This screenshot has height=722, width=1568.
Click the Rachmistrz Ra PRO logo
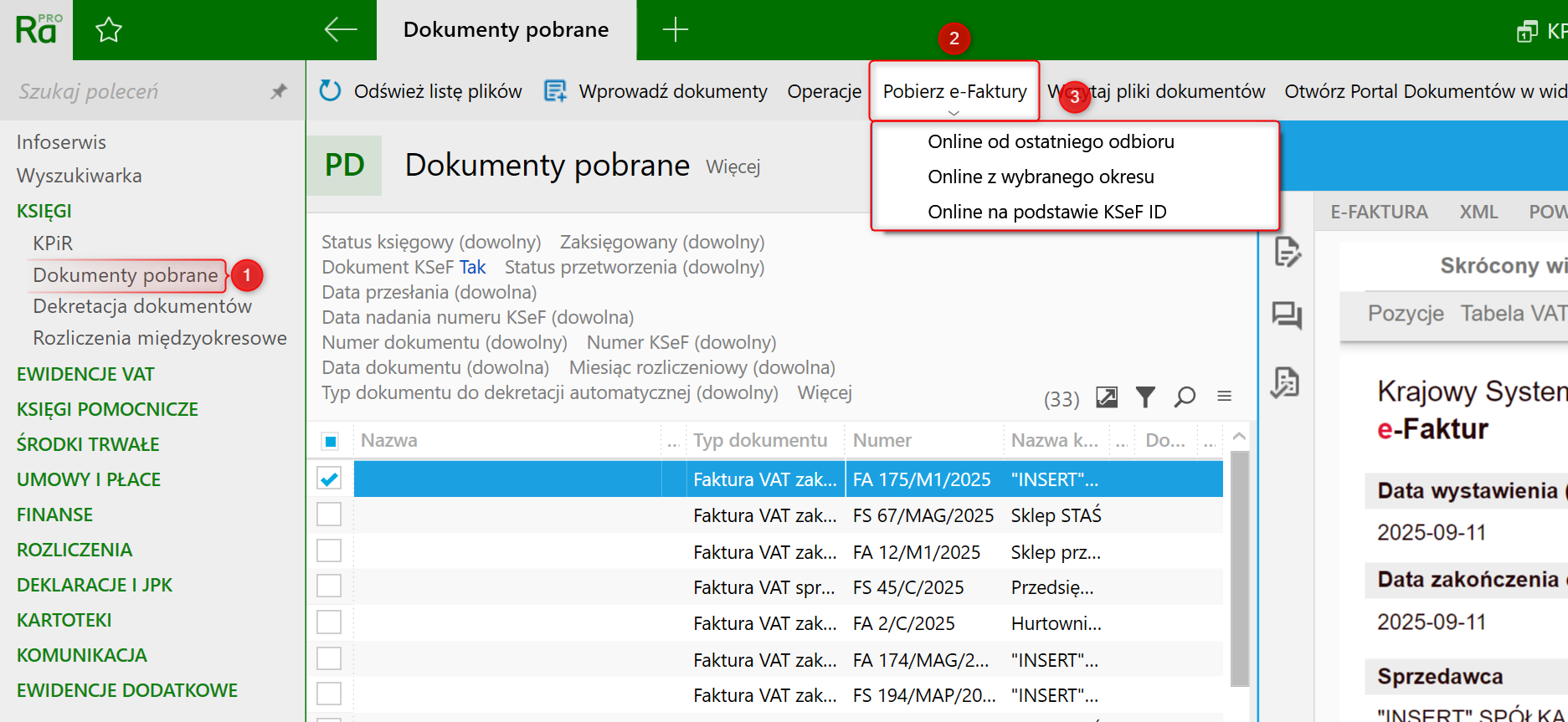coord(37,30)
